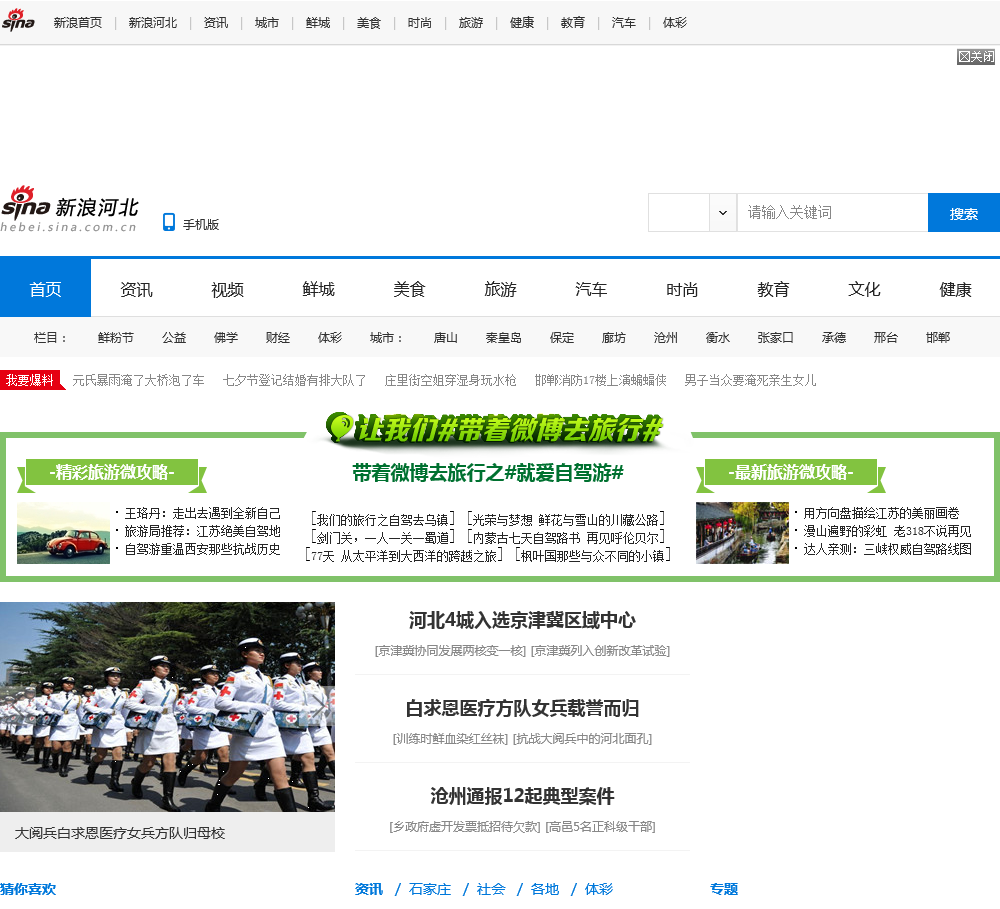Viewport: 1000px width, 909px height.
Task: Open the 资讯 main navigation tab
Action: [136, 289]
